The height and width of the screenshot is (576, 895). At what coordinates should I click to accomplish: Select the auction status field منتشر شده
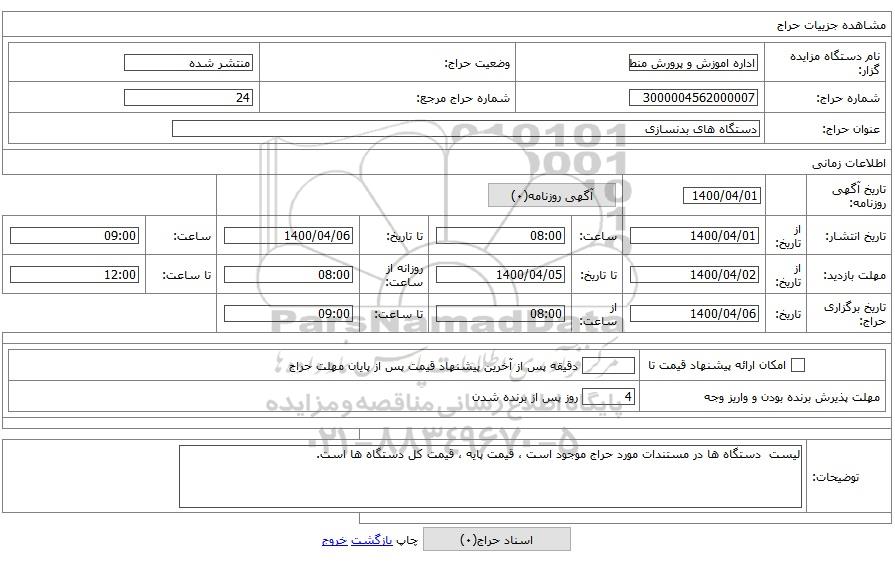click(188, 63)
